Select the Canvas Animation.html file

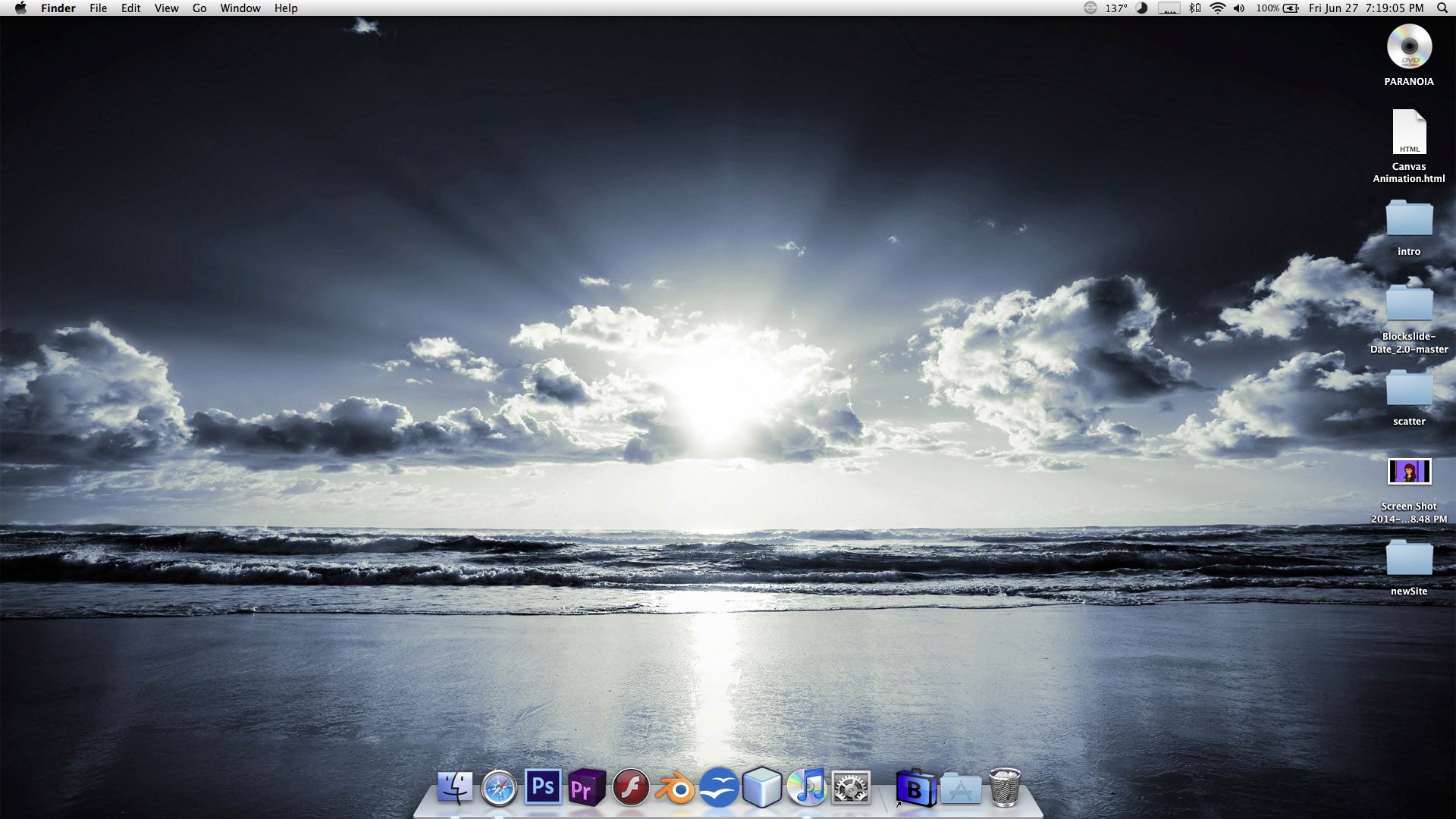(1409, 133)
